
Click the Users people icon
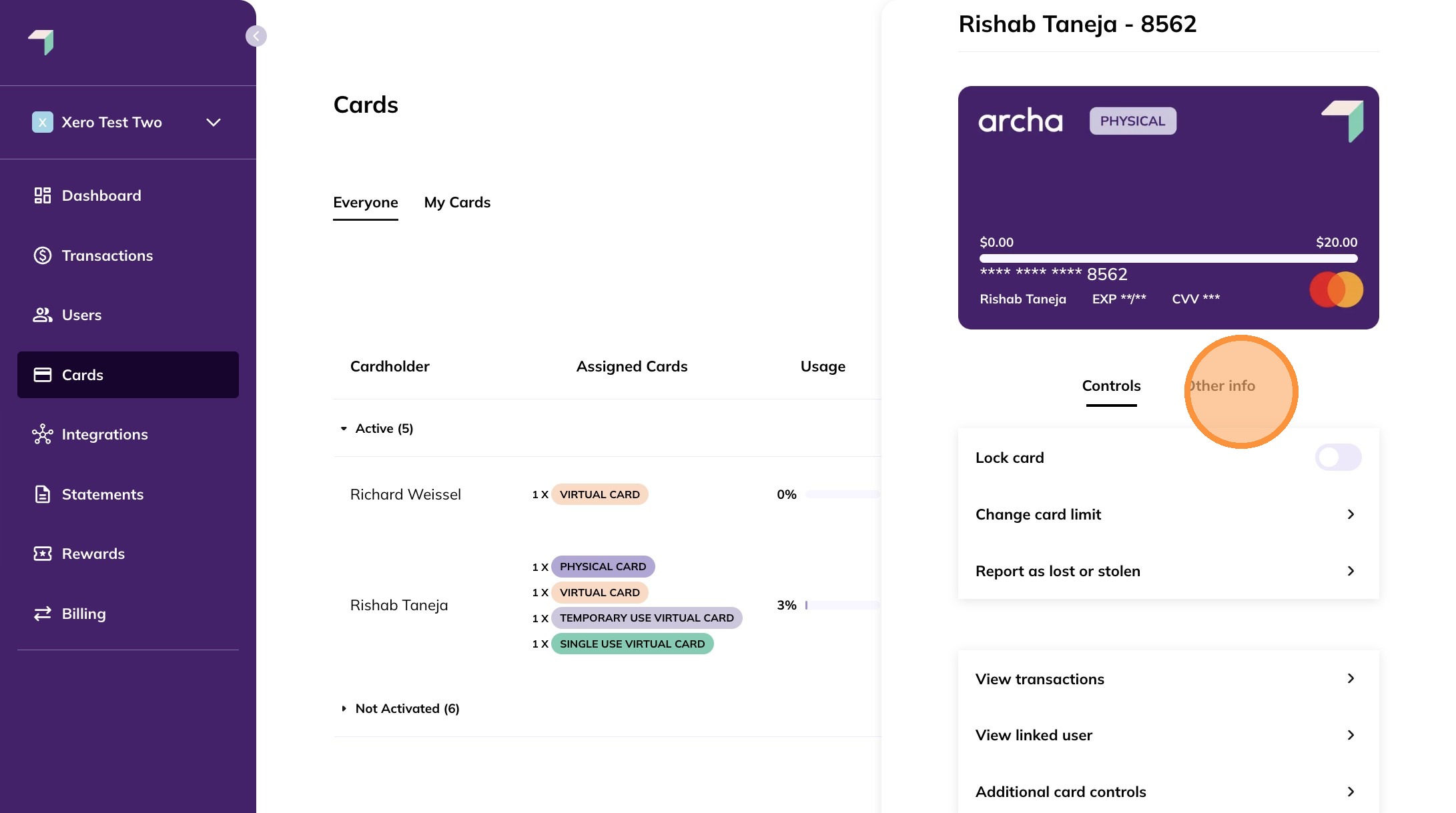pyautogui.click(x=43, y=315)
